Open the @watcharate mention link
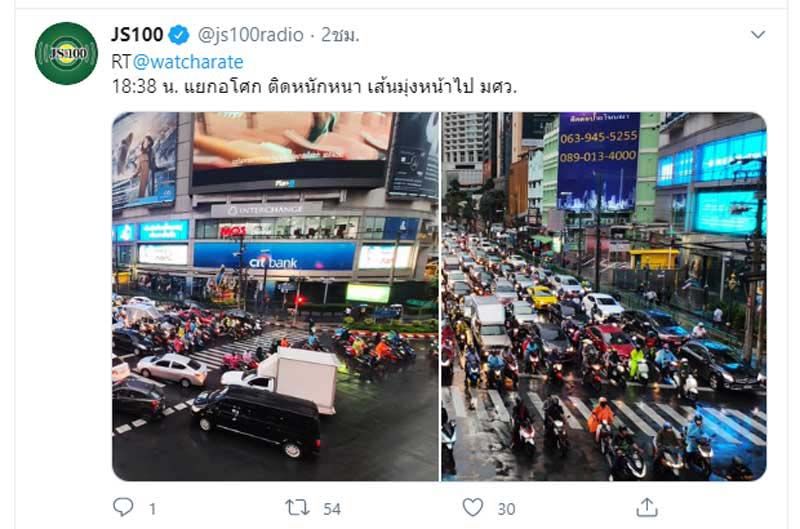The height and width of the screenshot is (529, 800). [x=188, y=62]
